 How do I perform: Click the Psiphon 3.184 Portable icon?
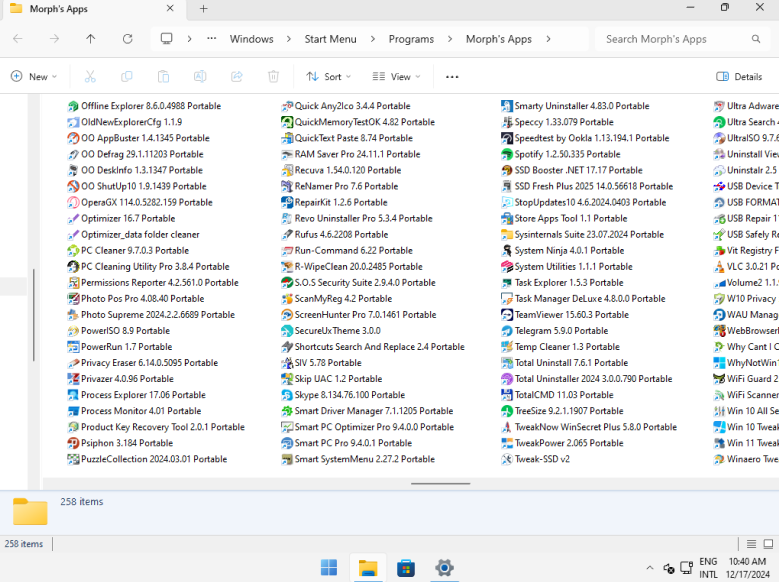tap(73, 443)
